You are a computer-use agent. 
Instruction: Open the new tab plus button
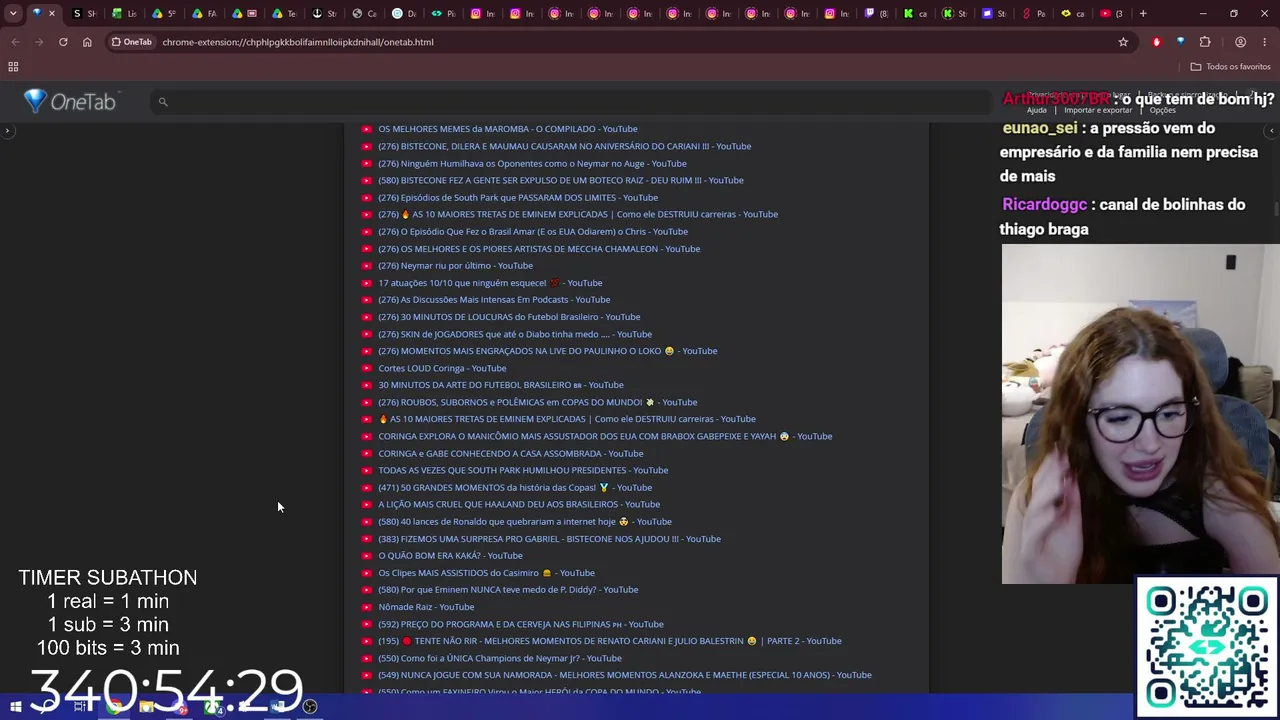click(x=1143, y=14)
